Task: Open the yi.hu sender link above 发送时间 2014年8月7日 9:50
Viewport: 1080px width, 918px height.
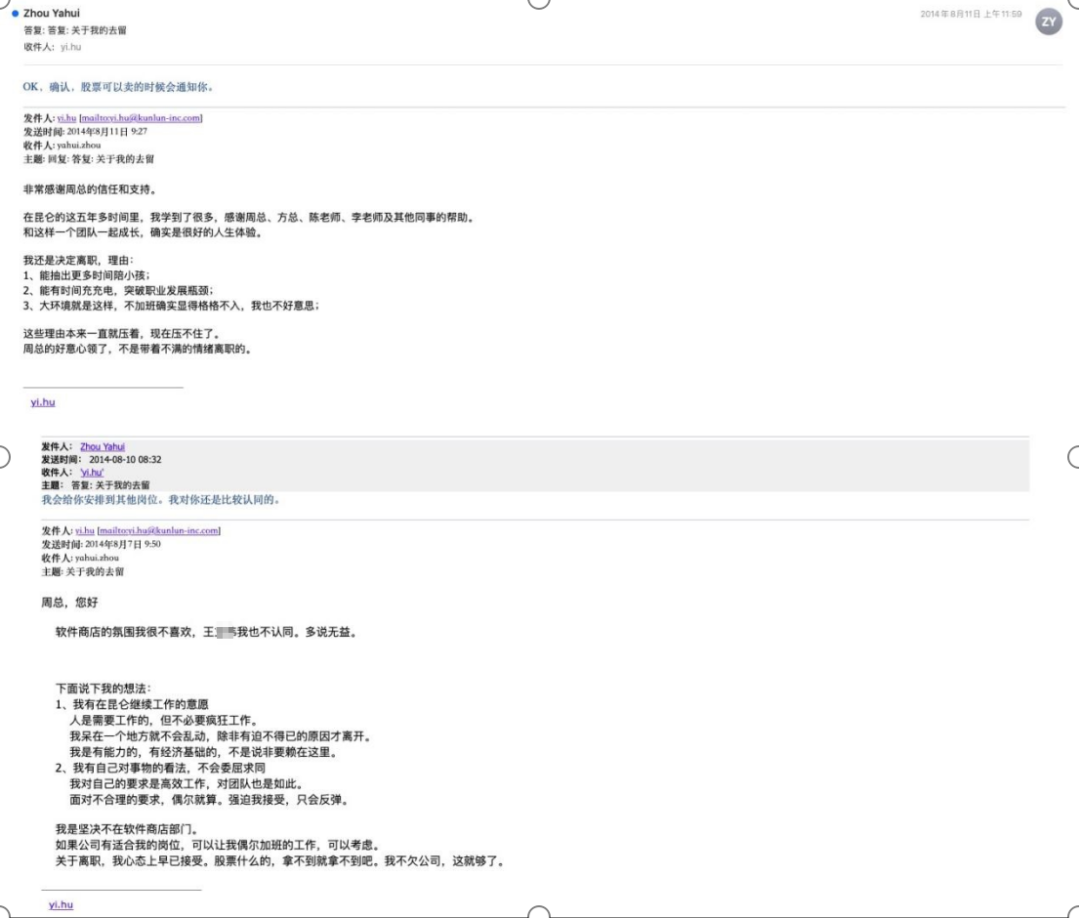Action: tap(85, 531)
